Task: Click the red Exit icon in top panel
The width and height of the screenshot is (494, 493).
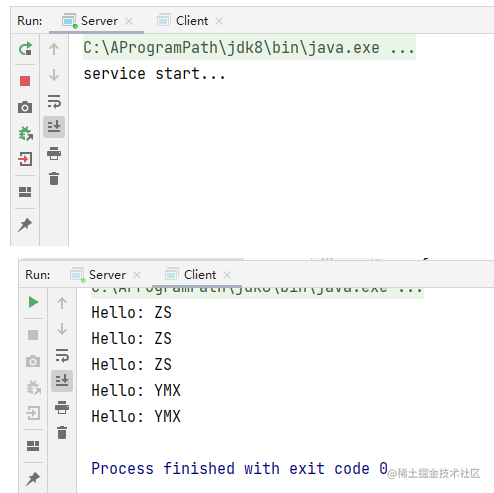Action: pyautogui.click(x=25, y=159)
